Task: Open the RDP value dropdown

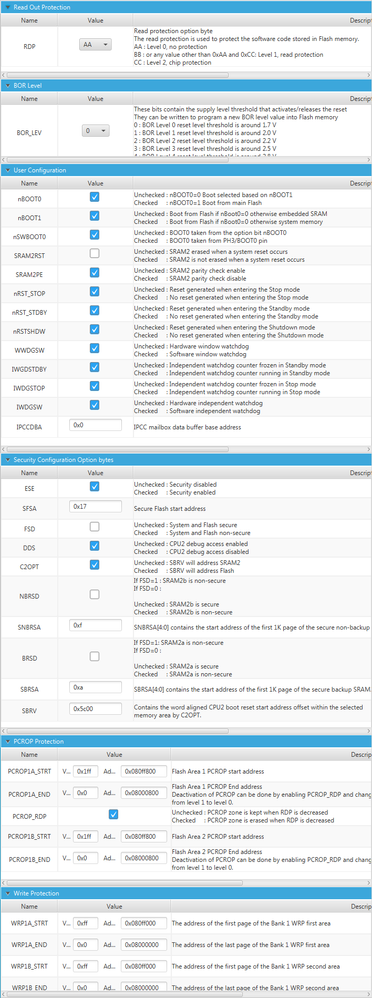Action: point(95,45)
